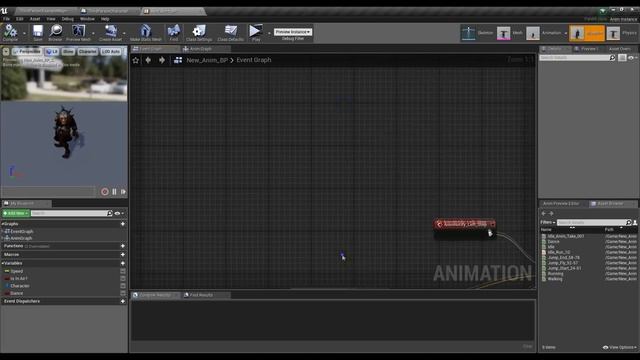Viewport: 640px width, 360px height.
Task: Add new event dispatcher with plus icon
Action: [122, 301]
